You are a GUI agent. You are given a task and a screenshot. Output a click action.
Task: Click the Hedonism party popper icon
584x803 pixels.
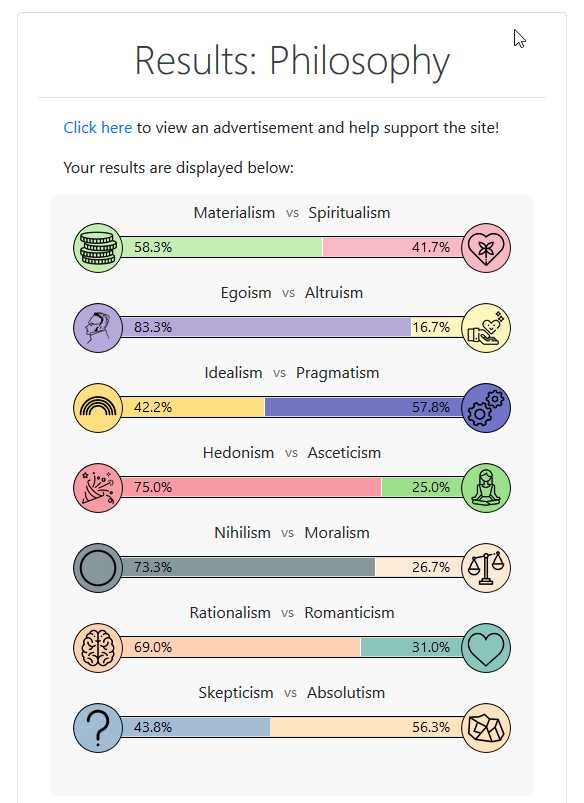click(98, 488)
